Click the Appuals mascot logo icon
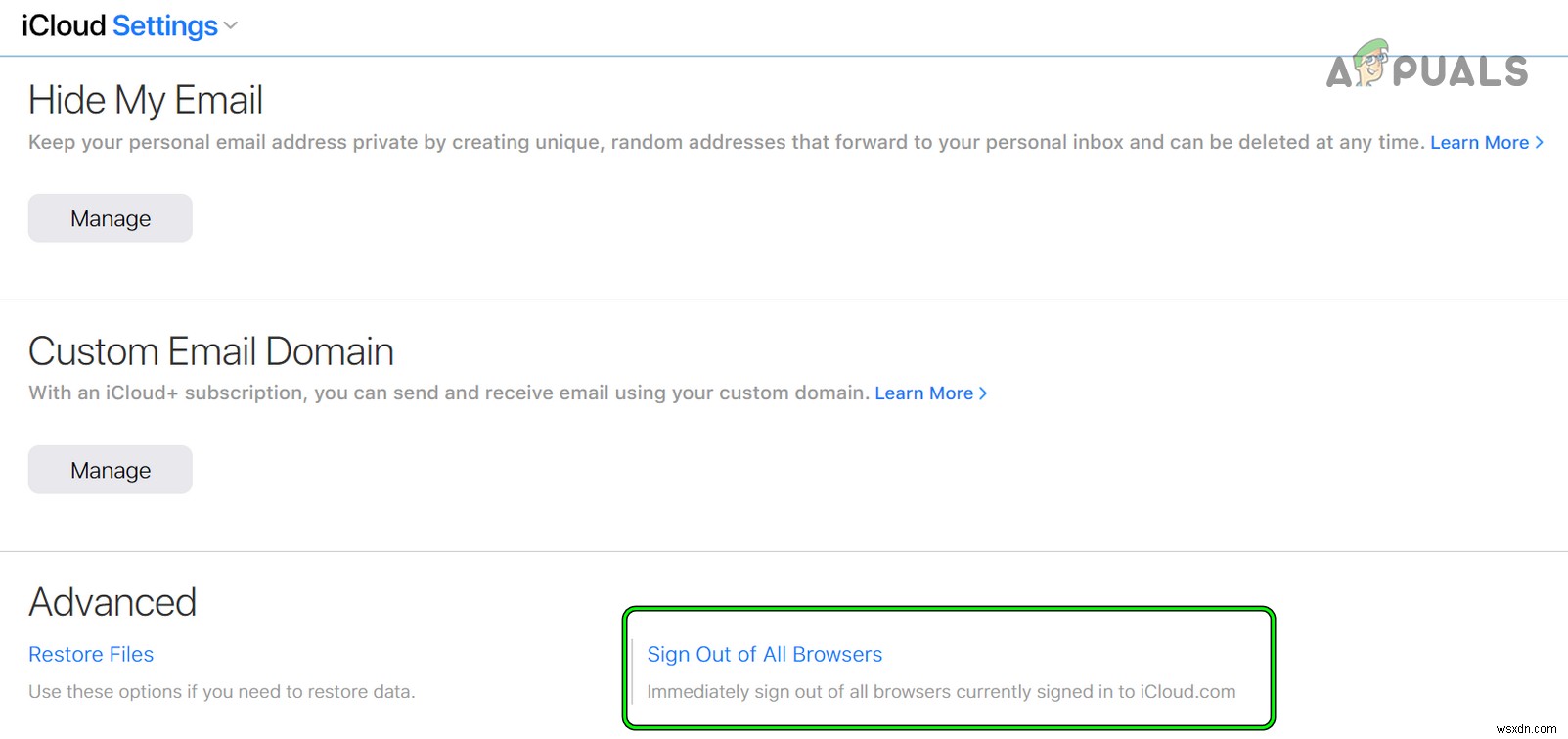Viewport: 1568px width, 739px height. click(x=1371, y=64)
